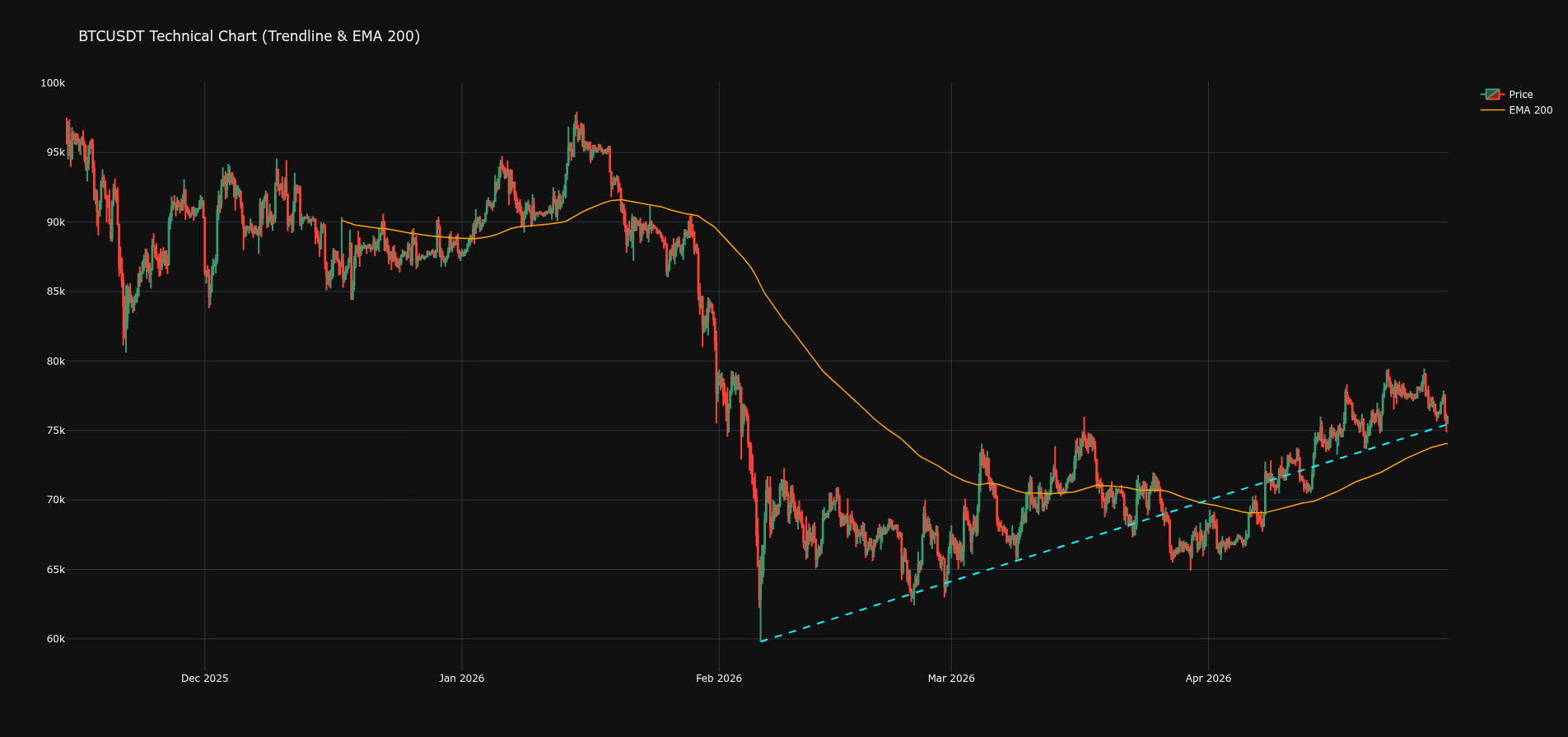Select the Mar 2026 x-axis tick label
Image resolution: width=1568 pixels, height=737 pixels.
(950, 679)
